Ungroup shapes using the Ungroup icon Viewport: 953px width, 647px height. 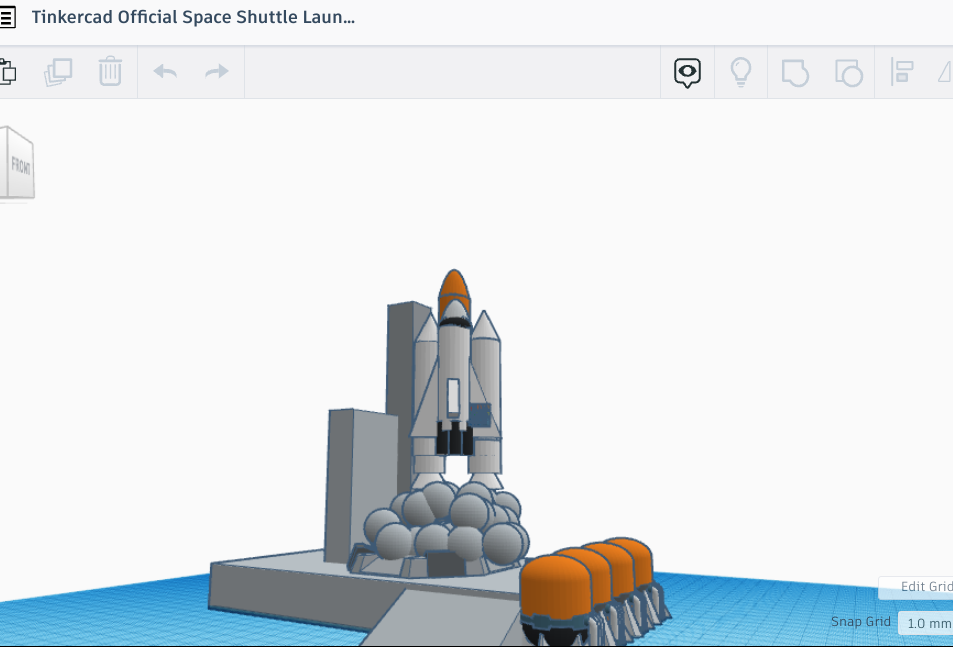pyautogui.click(x=849, y=72)
